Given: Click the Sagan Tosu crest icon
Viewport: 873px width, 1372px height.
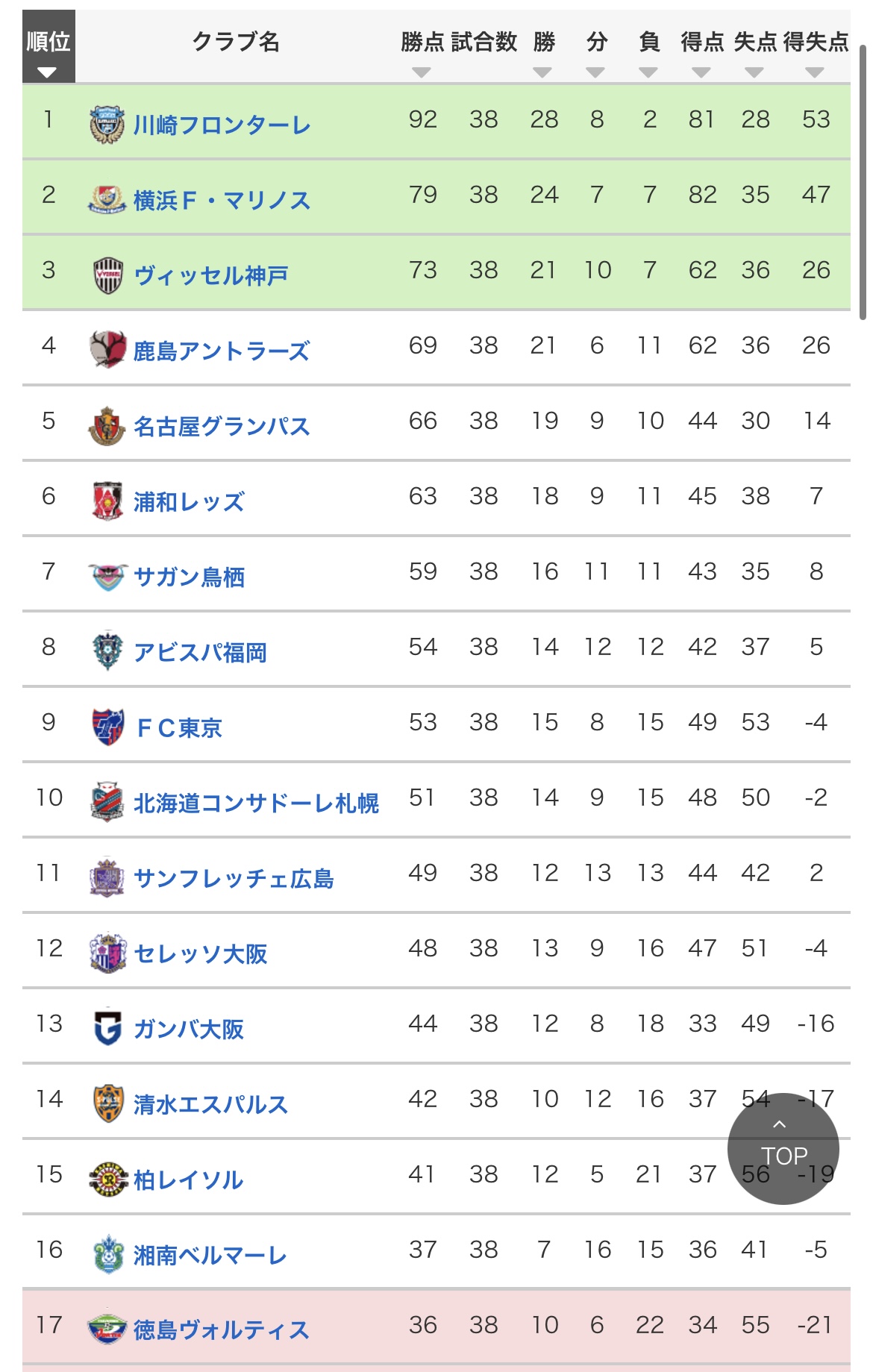Looking at the screenshot, I should 107,577.
